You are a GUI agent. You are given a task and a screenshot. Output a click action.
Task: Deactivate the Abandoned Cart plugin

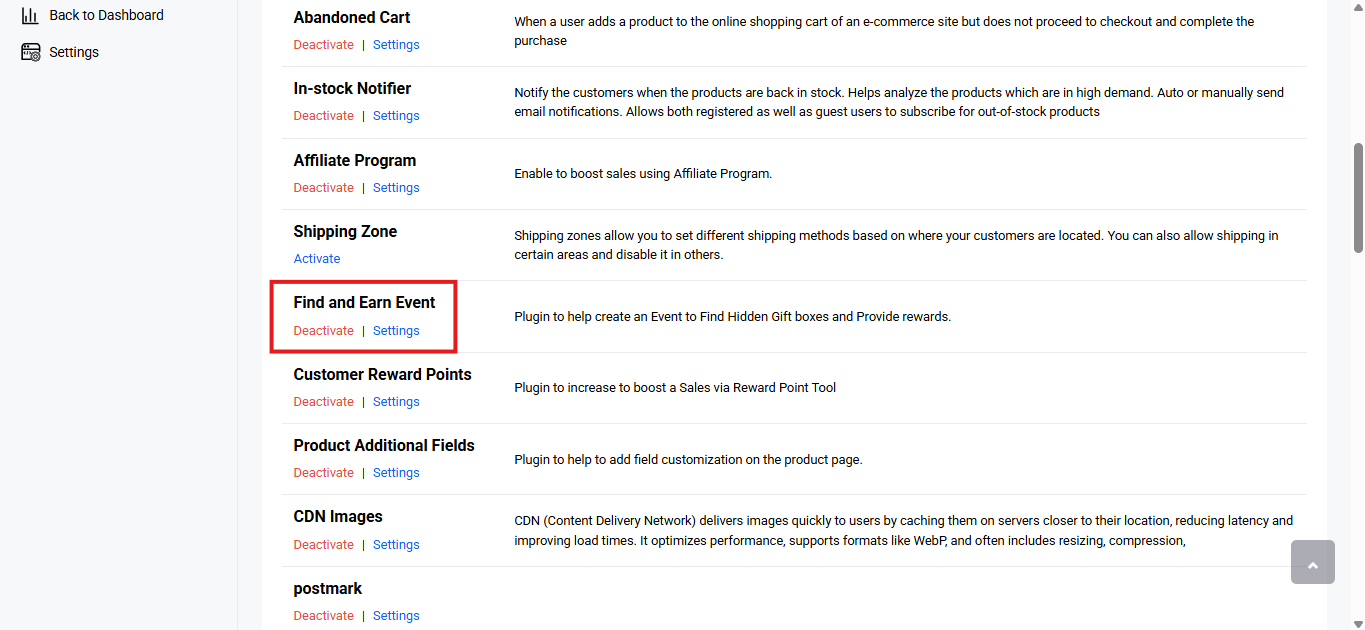pos(323,45)
